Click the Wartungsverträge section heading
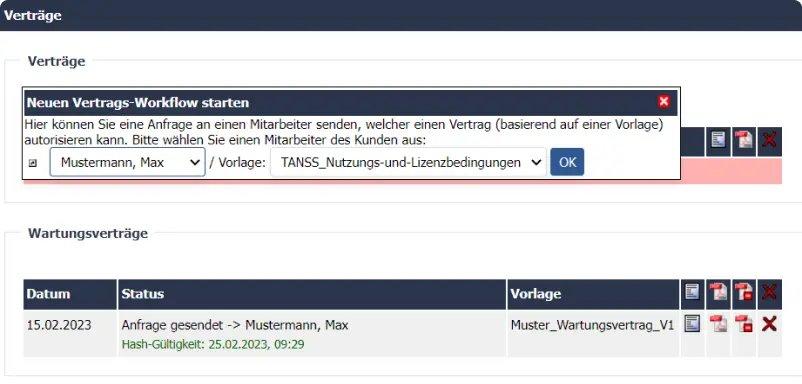The image size is (802, 384). tap(88, 234)
